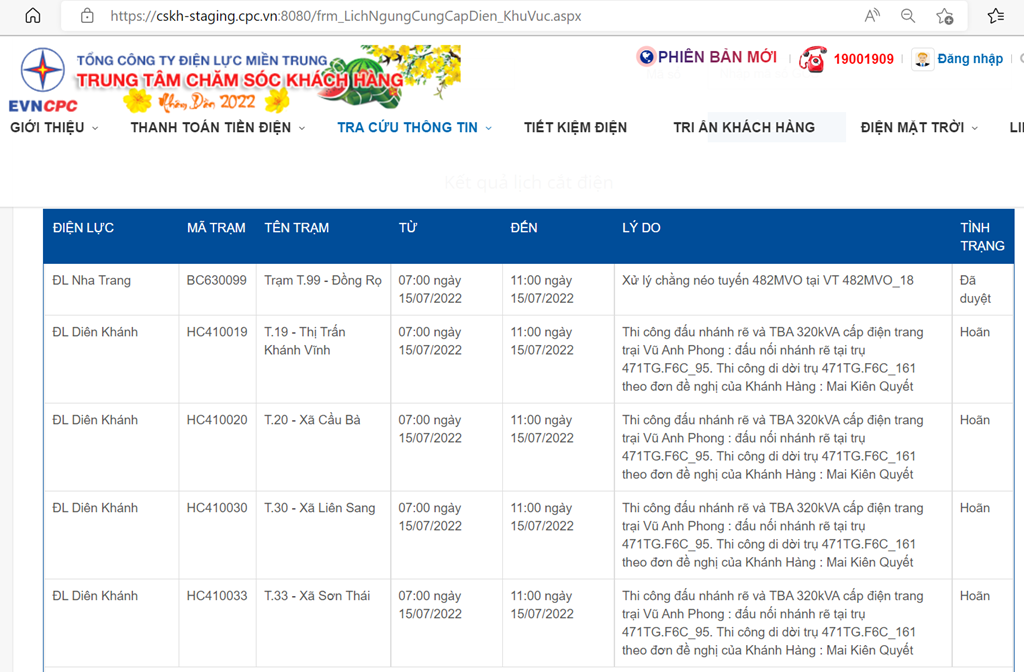Viewport: 1024px width, 672px height.
Task: Expand the Điện mặt trời menu
Action: (x=919, y=127)
